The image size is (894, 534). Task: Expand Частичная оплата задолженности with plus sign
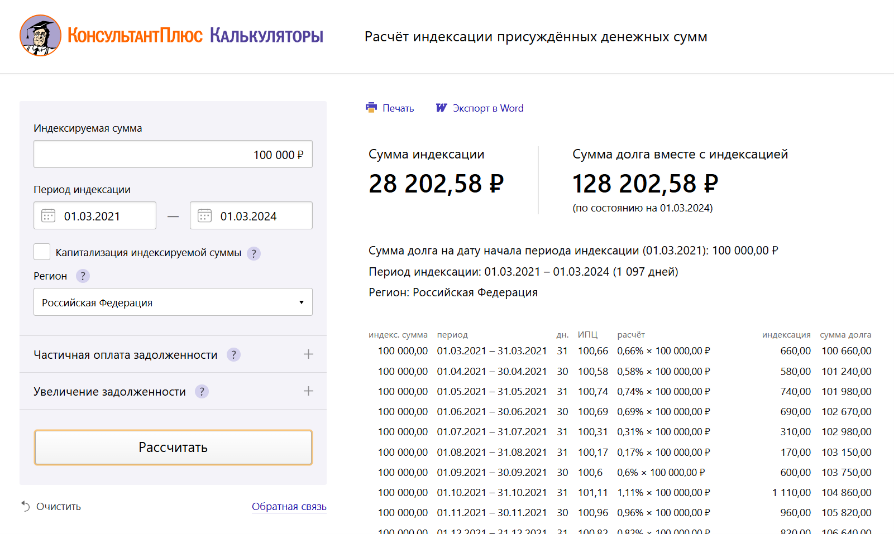click(308, 354)
